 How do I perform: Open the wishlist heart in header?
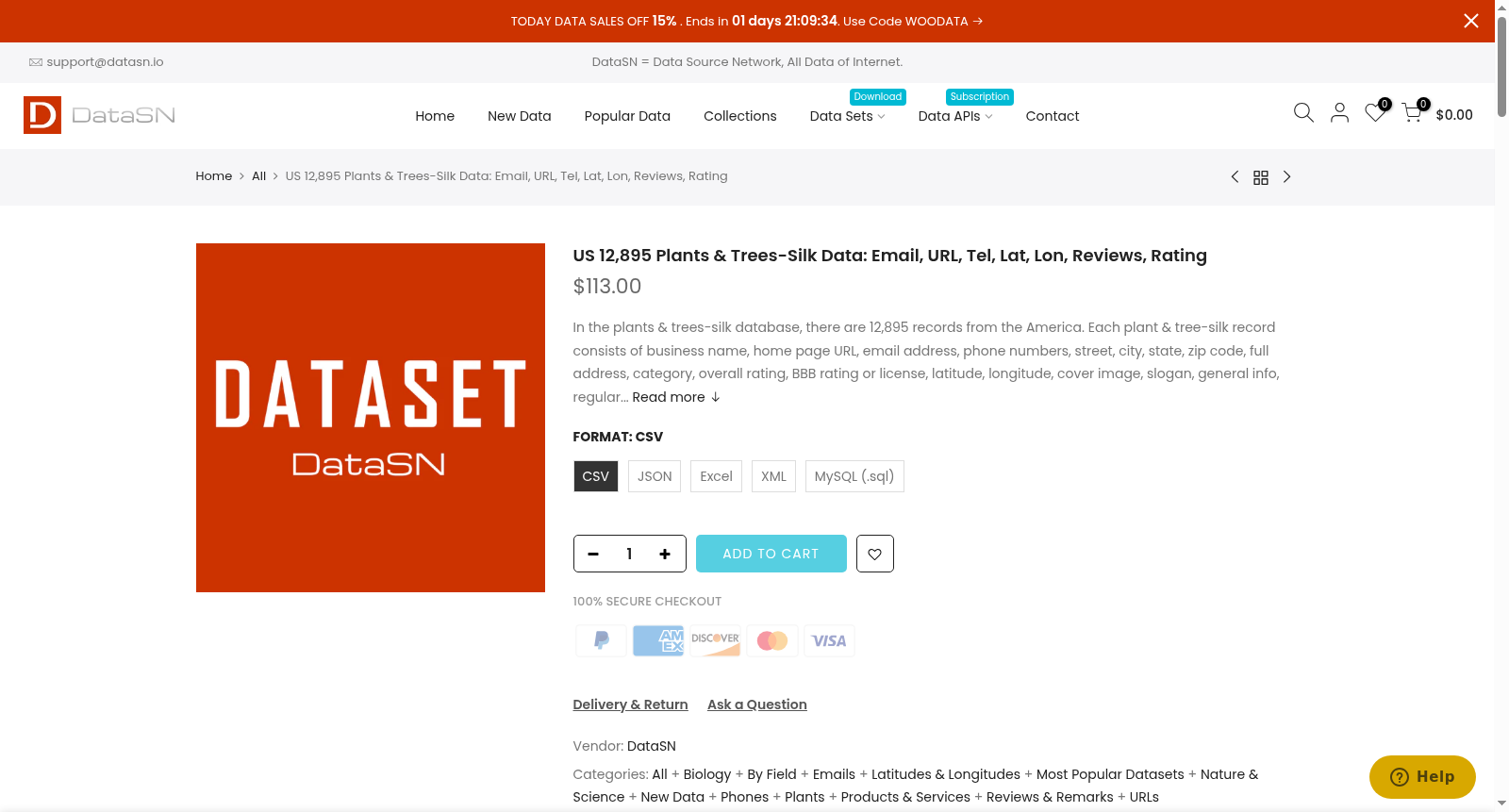tap(1375, 113)
